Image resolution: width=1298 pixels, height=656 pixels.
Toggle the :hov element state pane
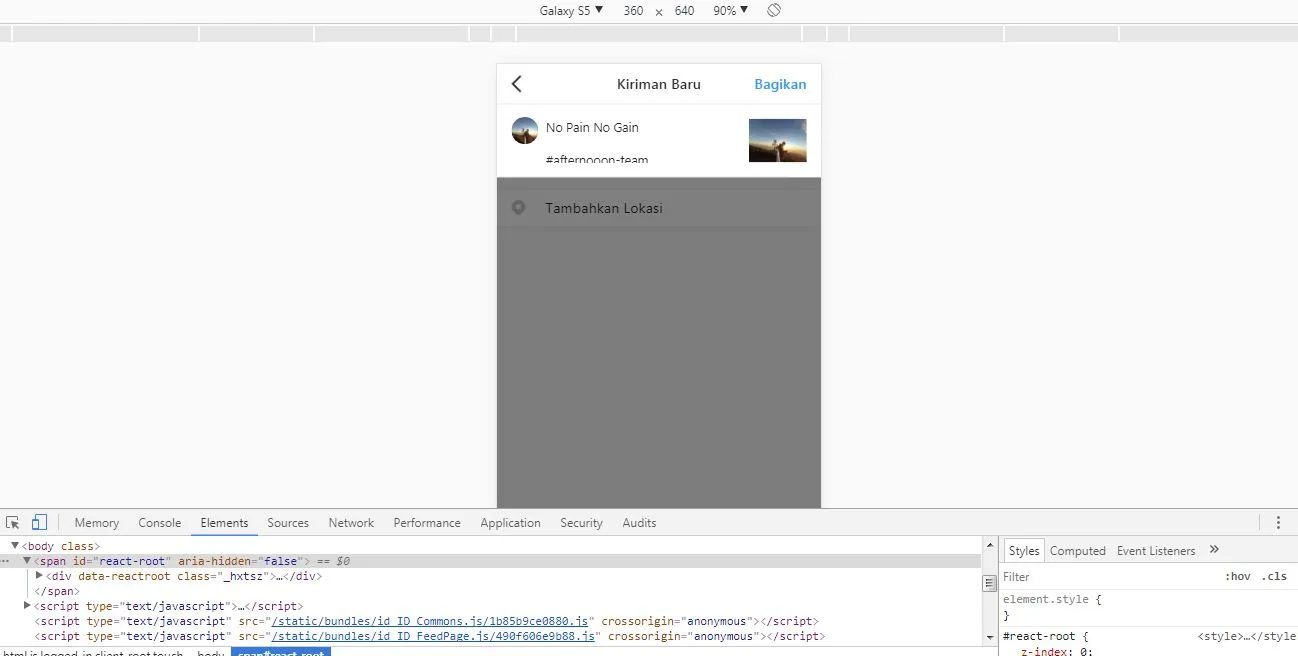(x=1238, y=576)
